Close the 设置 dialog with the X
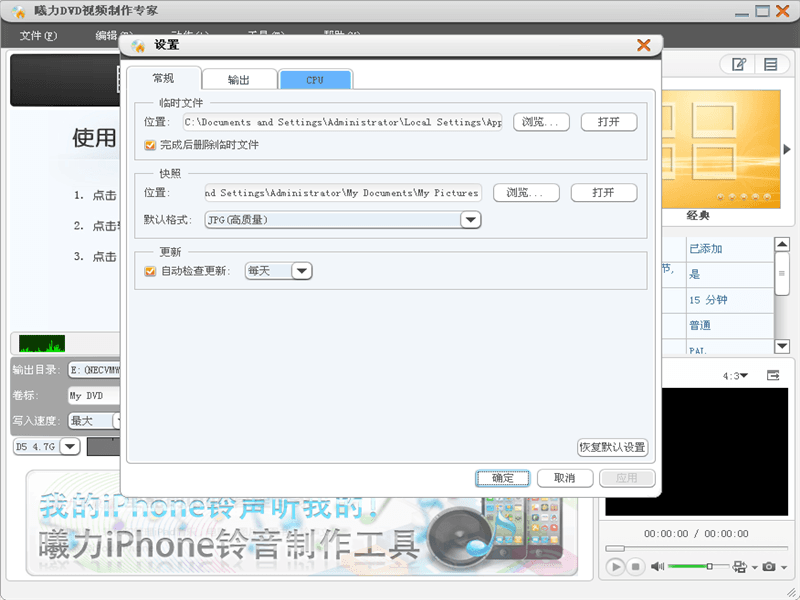Viewport: 800px width, 600px height. click(643, 45)
